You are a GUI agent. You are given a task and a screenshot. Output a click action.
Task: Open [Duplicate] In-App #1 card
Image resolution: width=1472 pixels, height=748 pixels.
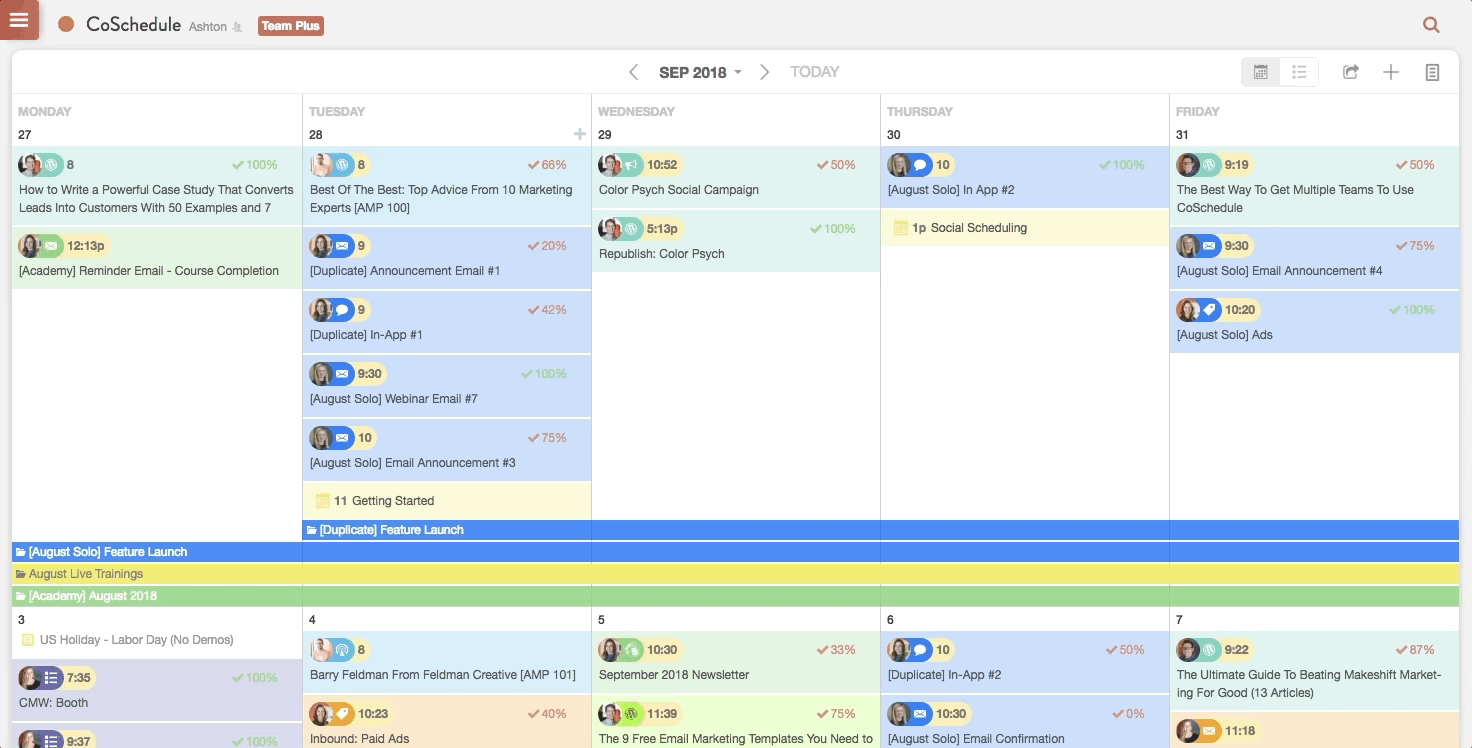(x=446, y=322)
